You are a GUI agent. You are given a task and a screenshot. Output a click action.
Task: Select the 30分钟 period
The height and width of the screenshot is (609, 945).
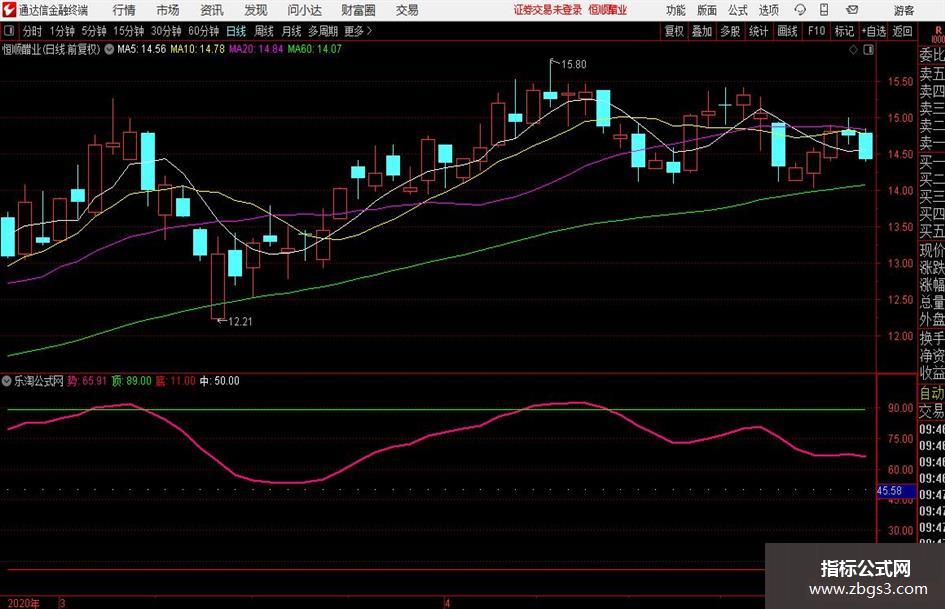(166, 31)
